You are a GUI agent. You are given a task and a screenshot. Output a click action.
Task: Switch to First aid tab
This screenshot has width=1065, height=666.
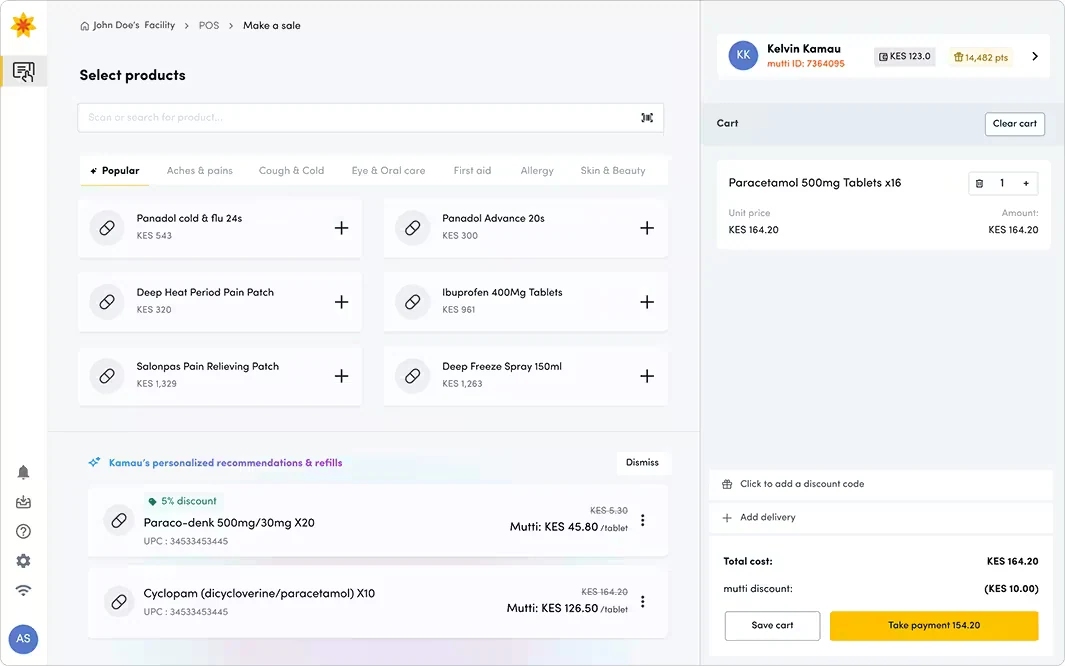coord(472,170)
